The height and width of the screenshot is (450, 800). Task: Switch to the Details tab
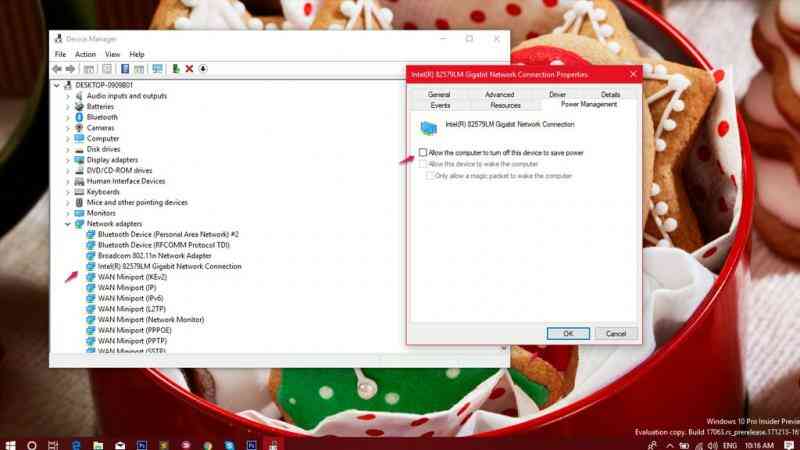(610, 94)
